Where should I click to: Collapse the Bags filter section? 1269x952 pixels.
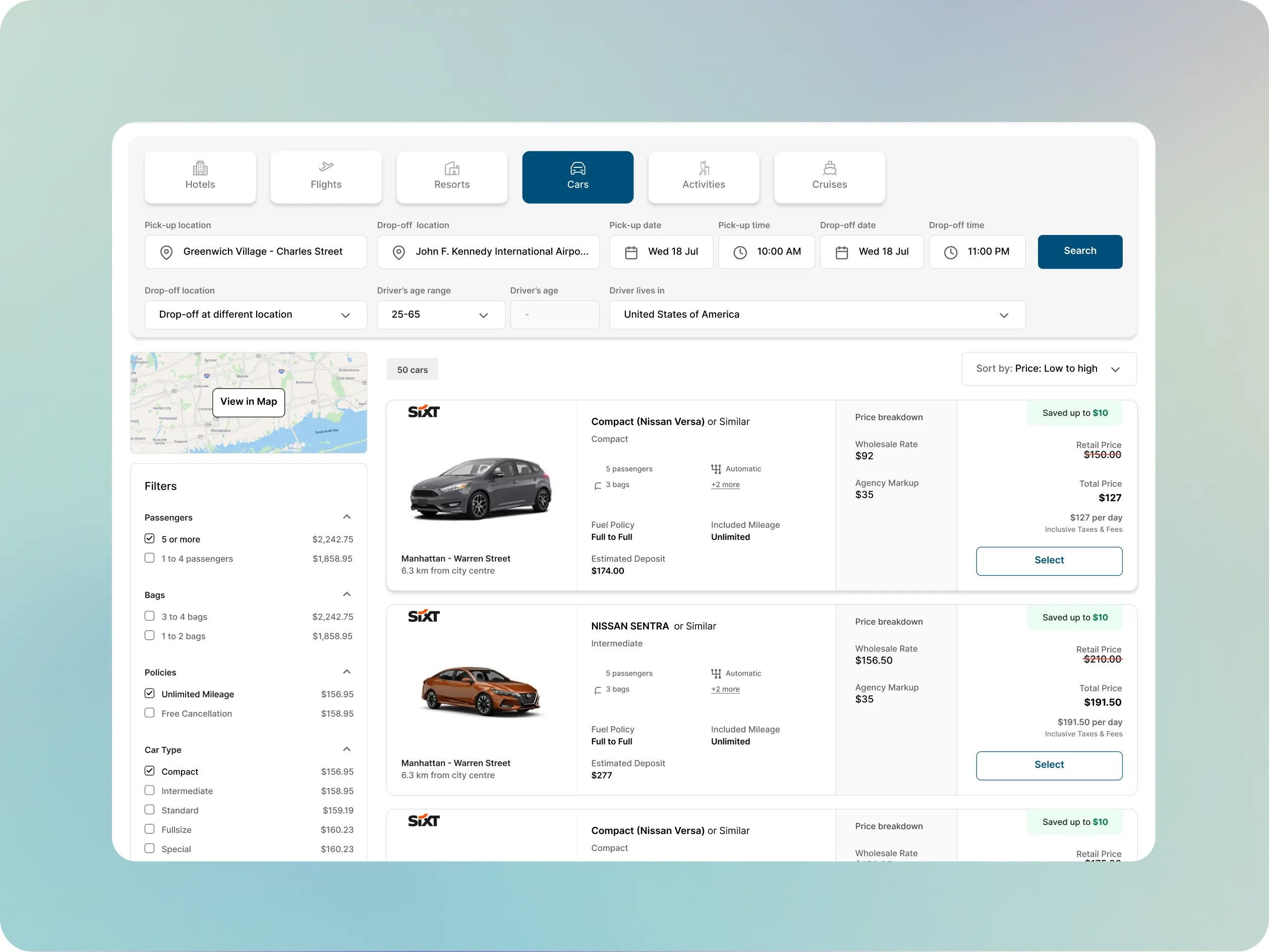pos(347,594)
